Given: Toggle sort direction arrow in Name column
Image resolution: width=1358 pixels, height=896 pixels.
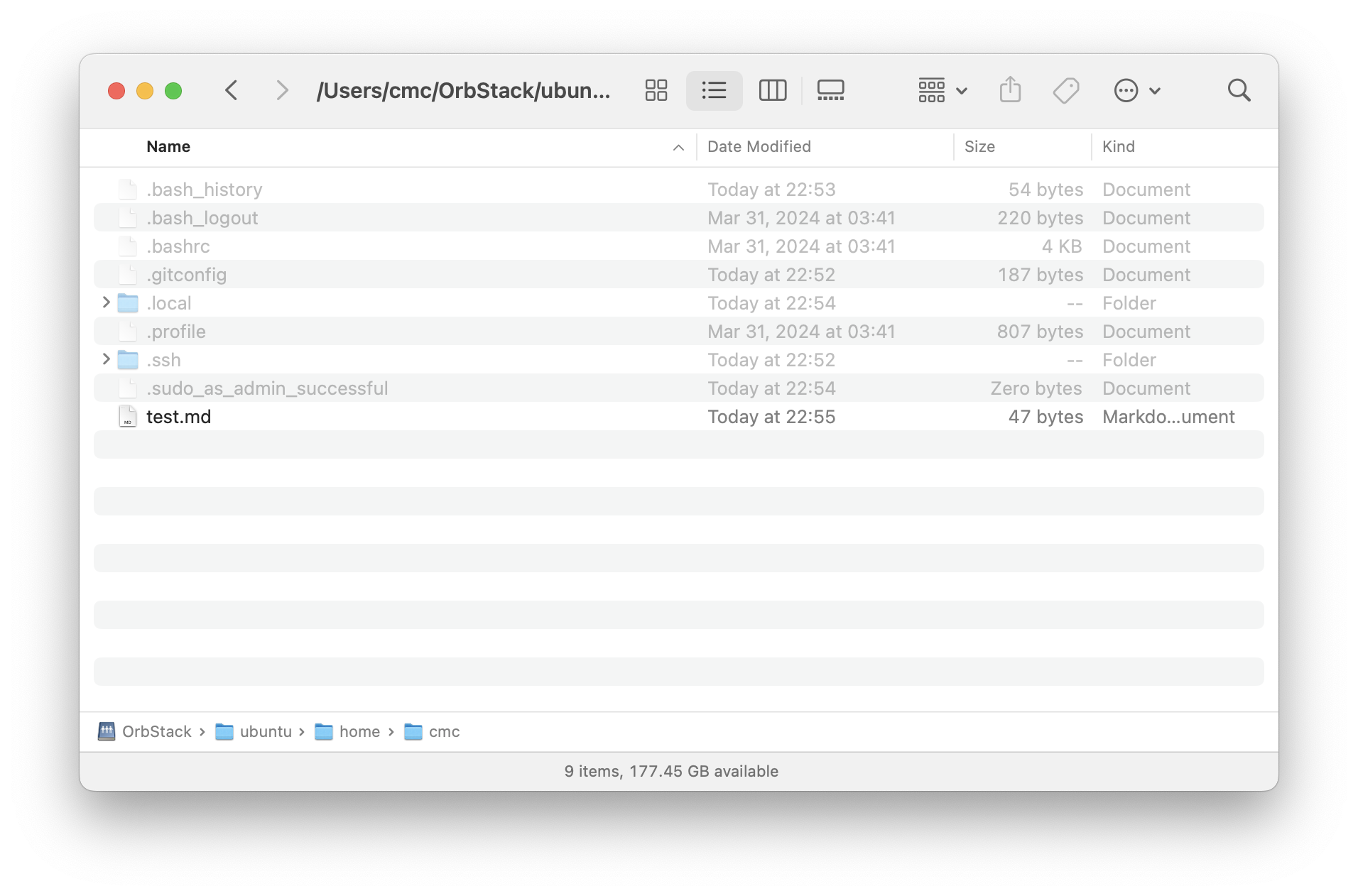Looking at the screenshot, I should 678,148.
